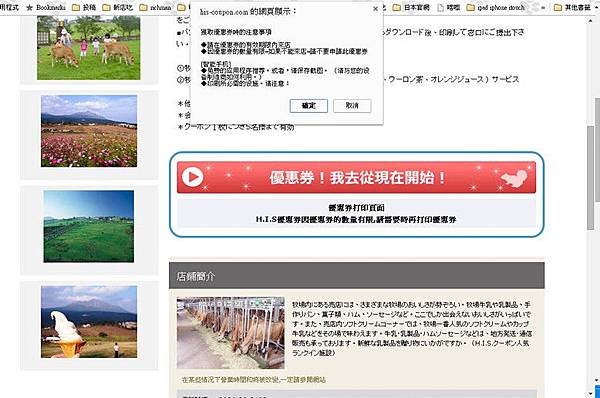Open the pink flower field thumbnail
The width and height of the screenshot is (600, 398).
coord(89,131)
